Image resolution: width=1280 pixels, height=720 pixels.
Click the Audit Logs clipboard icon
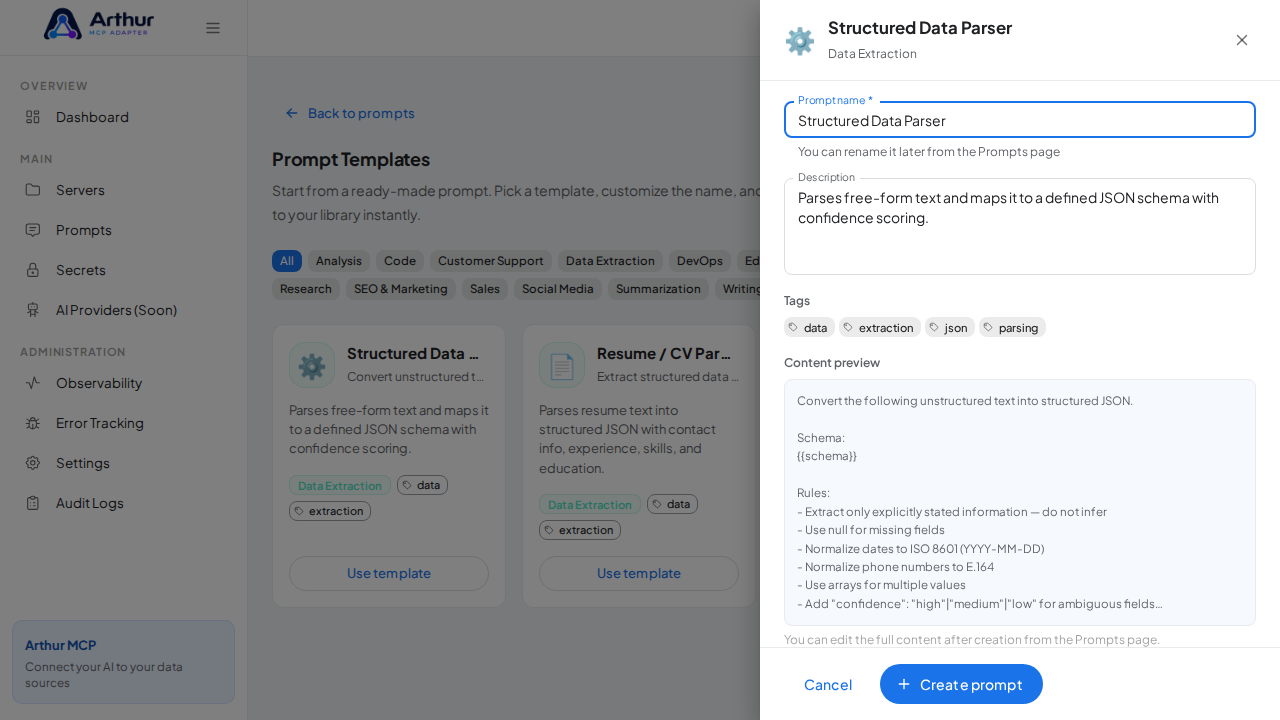(x=33, y=503)
